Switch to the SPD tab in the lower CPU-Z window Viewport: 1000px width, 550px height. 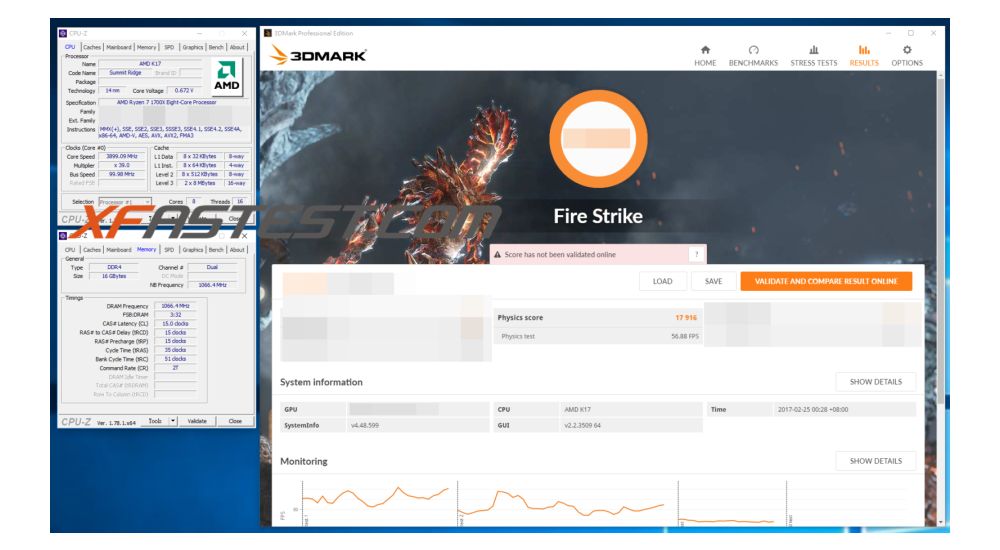(169, 250)
